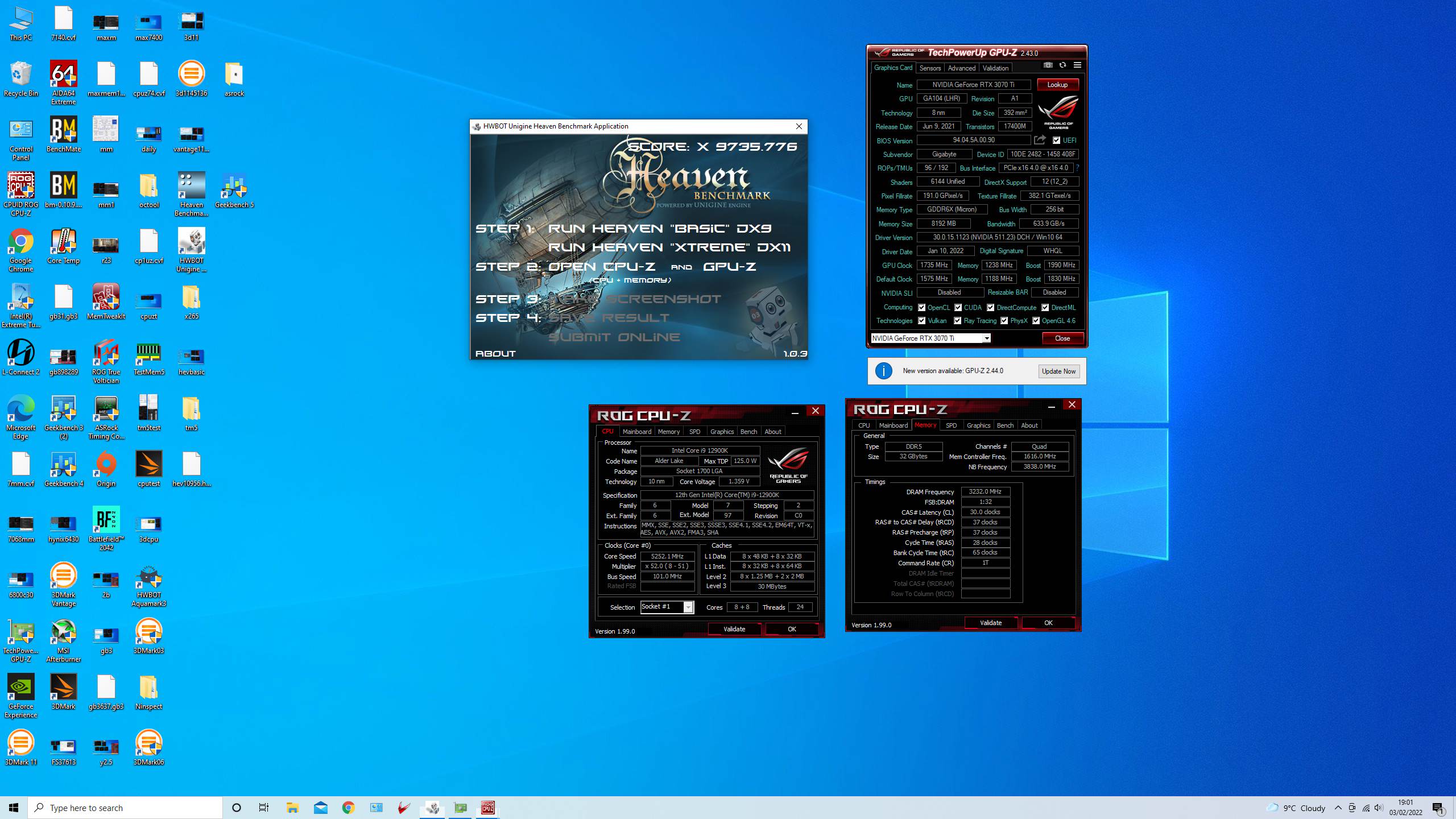Screen dimensions: 1456x819
Task: Switch to the Advanced tab in GPU-Z
Action: (x=961, y=68)
